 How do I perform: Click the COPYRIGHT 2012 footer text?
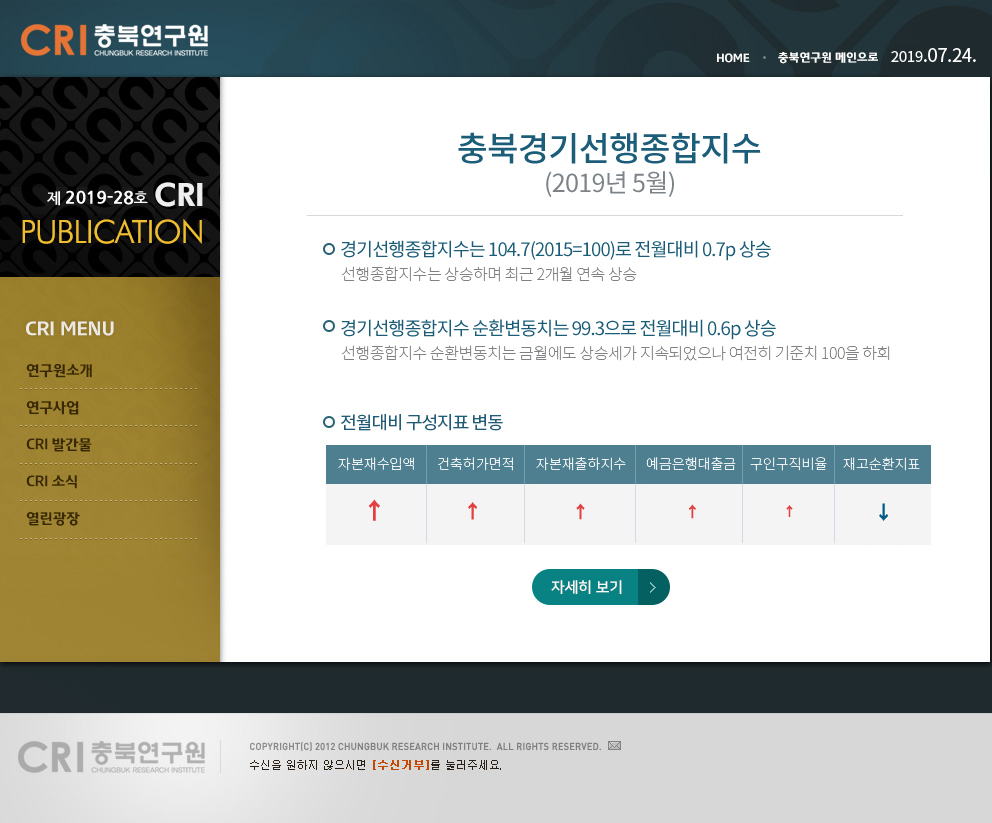425,746
